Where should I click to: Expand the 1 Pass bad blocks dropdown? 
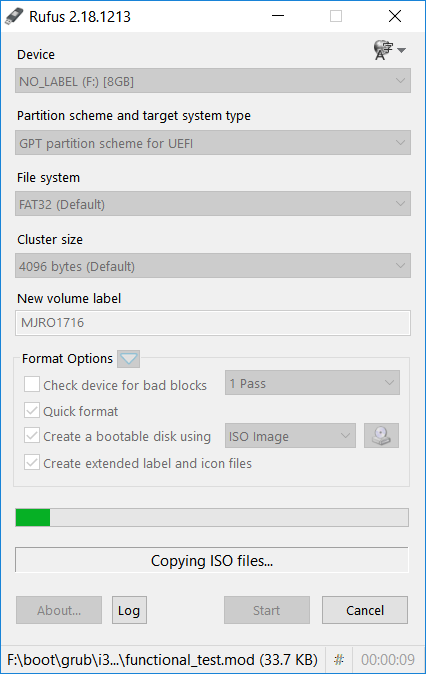(312, 383)
